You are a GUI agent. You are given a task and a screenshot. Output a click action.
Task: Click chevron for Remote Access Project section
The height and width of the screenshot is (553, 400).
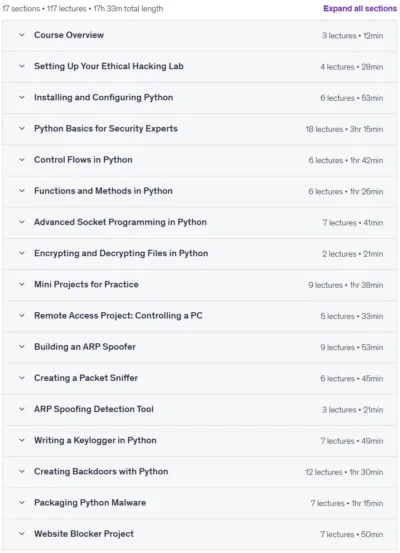[22, 315]
